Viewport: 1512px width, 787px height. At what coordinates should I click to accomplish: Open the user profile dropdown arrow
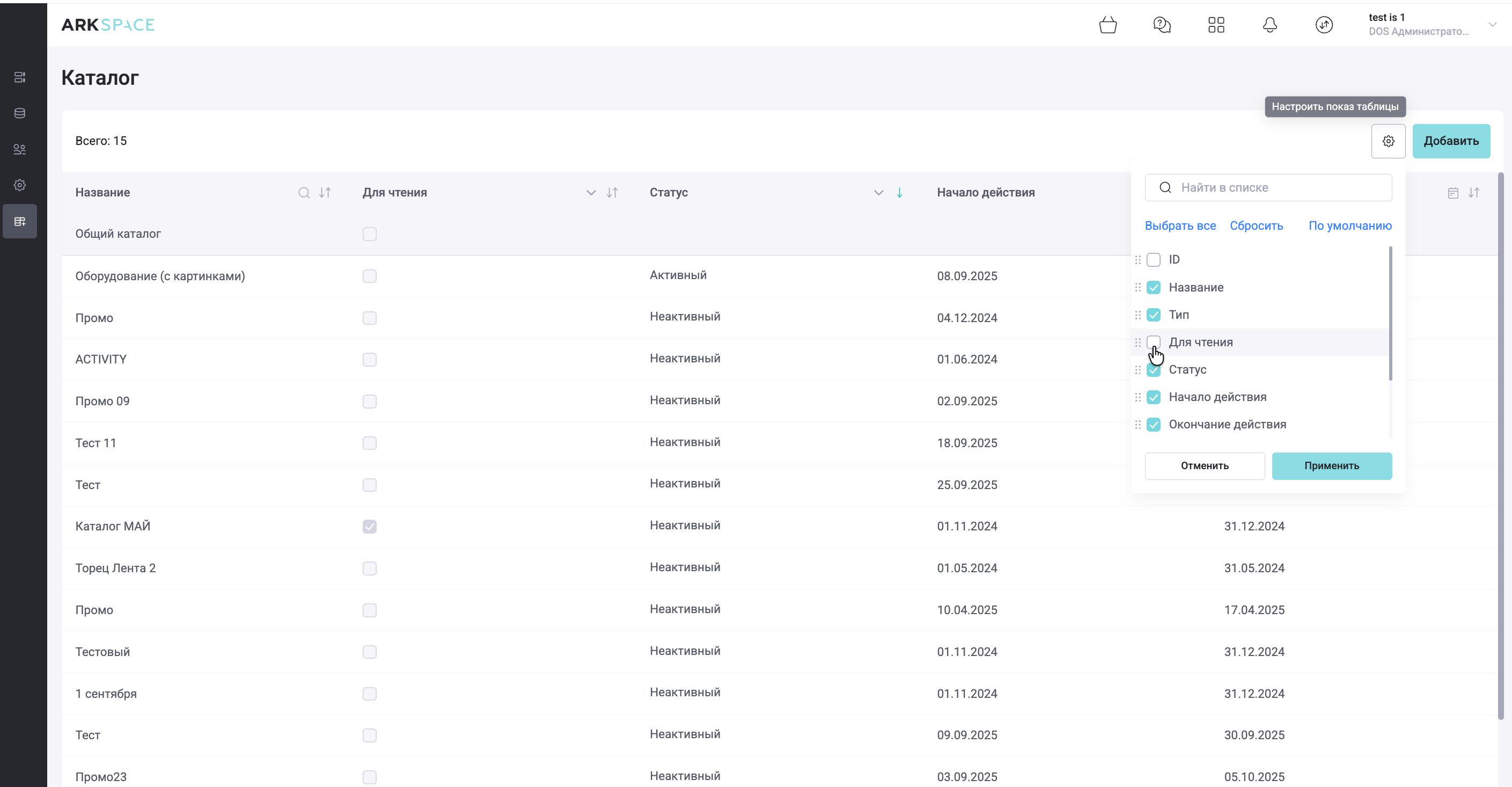(1492, 25)
